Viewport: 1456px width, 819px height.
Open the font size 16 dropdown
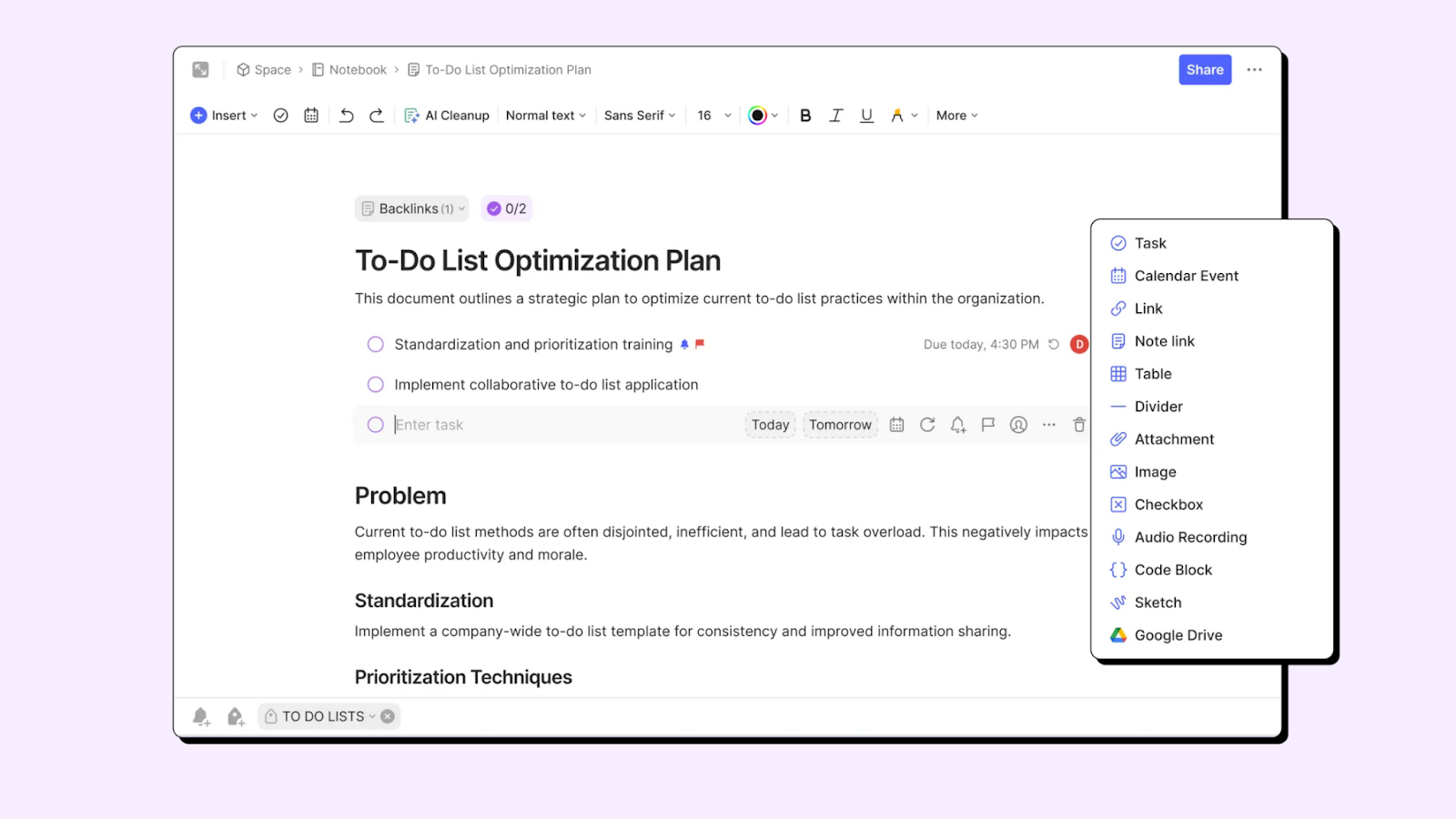(x=714, y=116)
